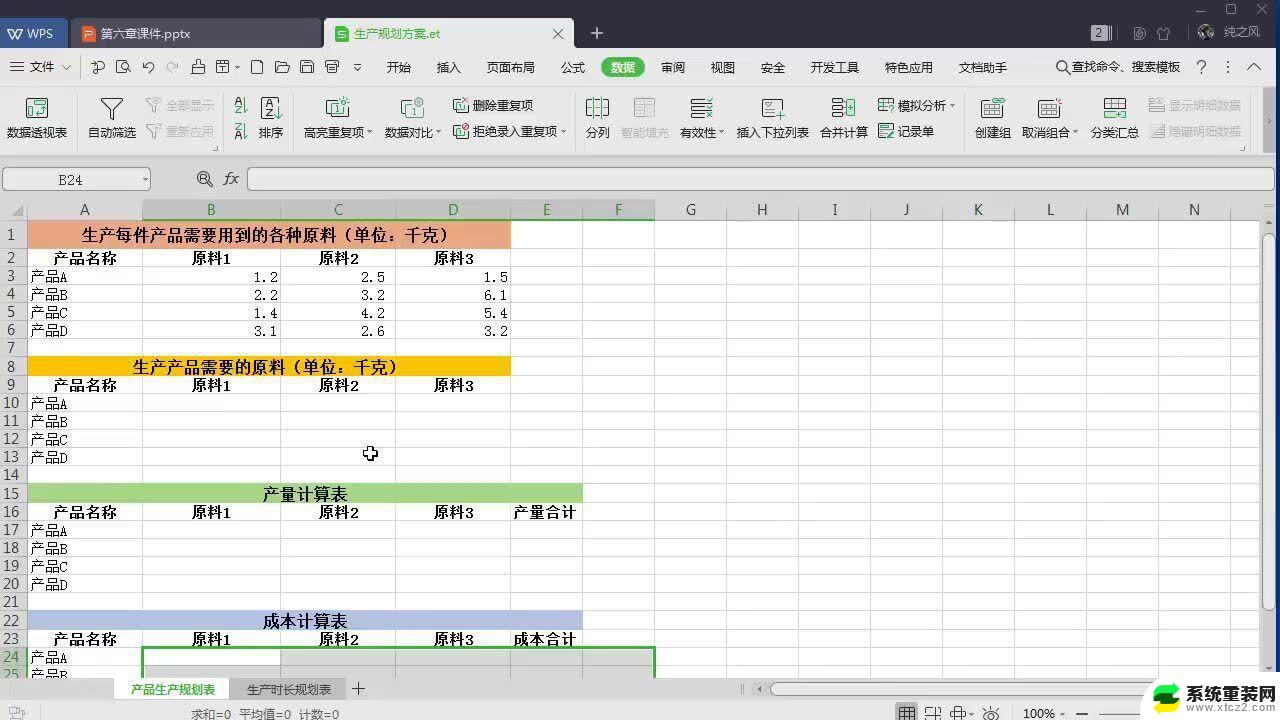Open the 插入 ribbon tab
Viewport: 1280px width, 720px height.
click(449, 67)
